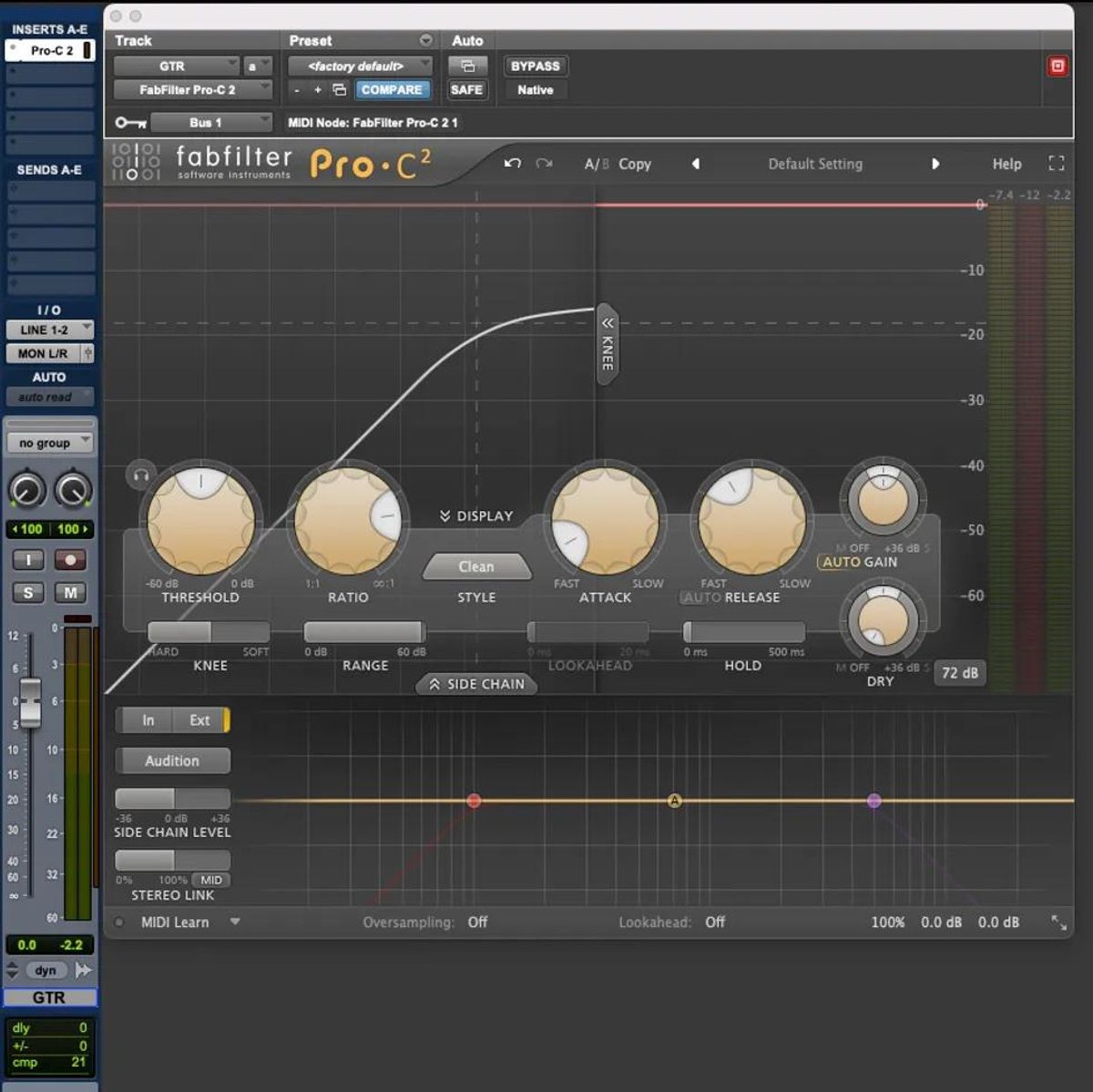Image resolution: width=1093 pixels, height=1092 pixels.
Task: Open the Bus 1 key input dropdown
Action: coord(211,123)
